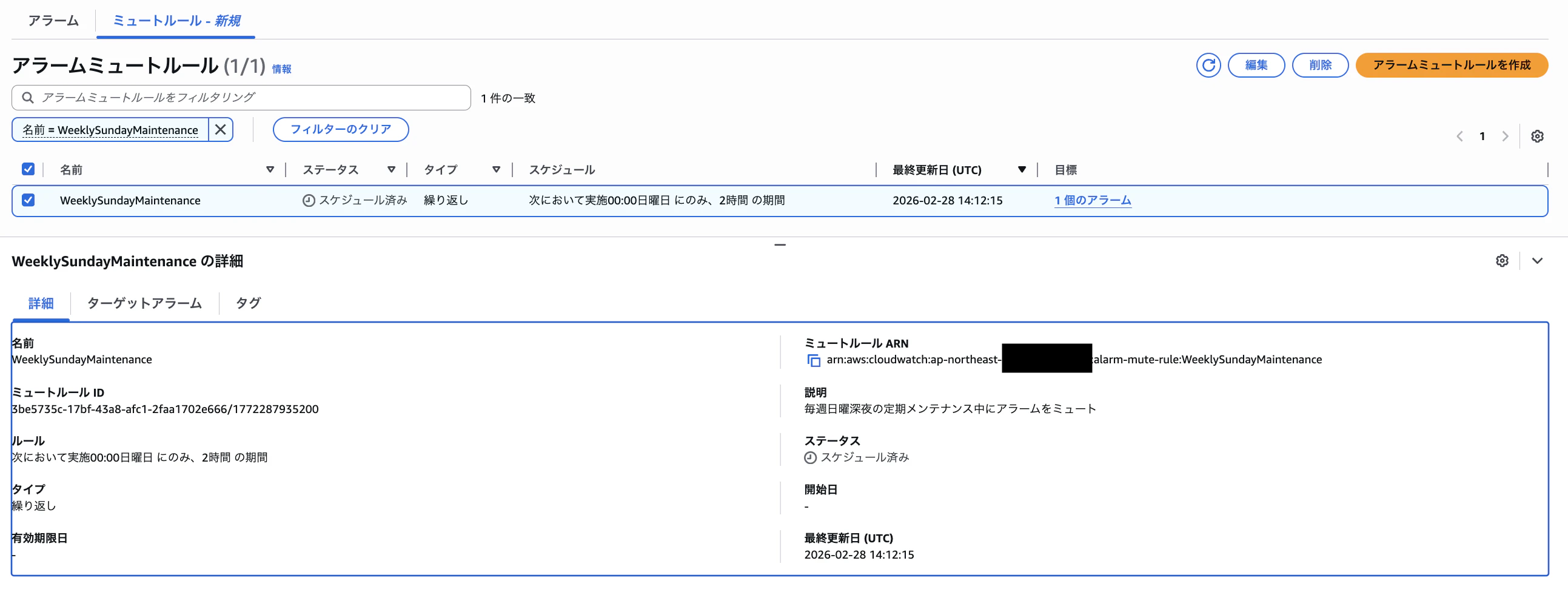Open the 詳細 tab in details panel
1568x592 pixels.
(x=41, y=303)
